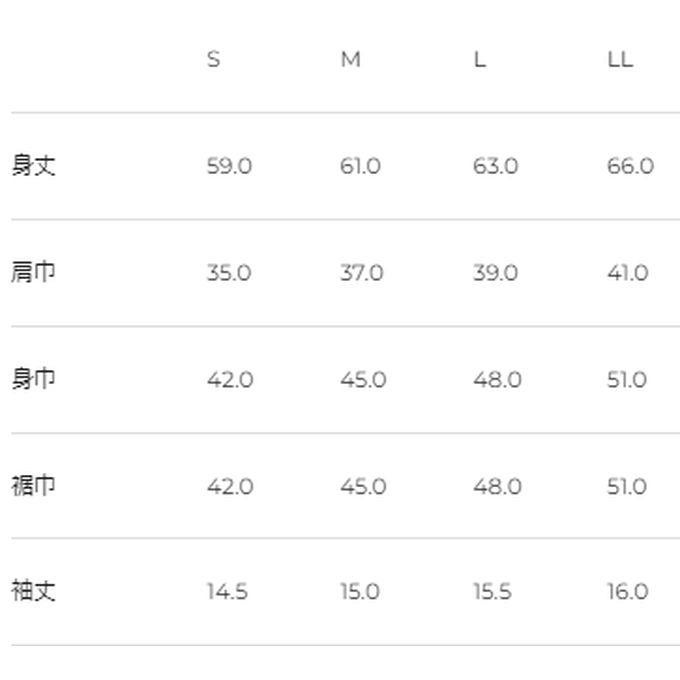Click the 37.0 value in 肩巾 row
This screenshot has width=680, height=680.
(x=361, y=273)
